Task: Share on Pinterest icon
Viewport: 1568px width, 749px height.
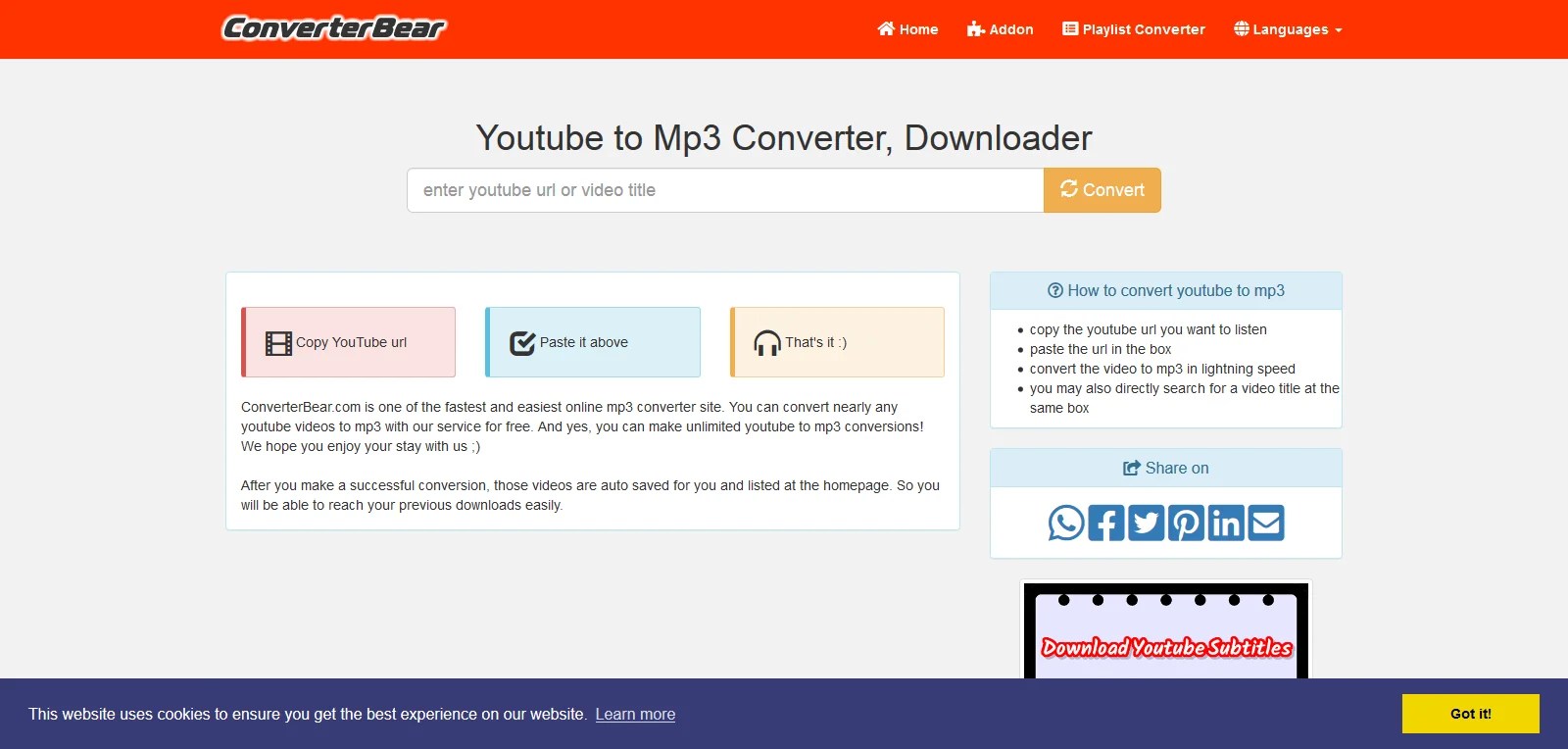Action: [x=1187, y=523]
